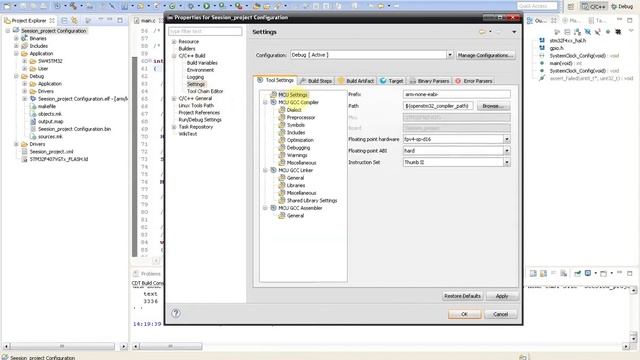Expand Binaries folder in Project Explorer
The image size is (640, 360).
[16, 38]
